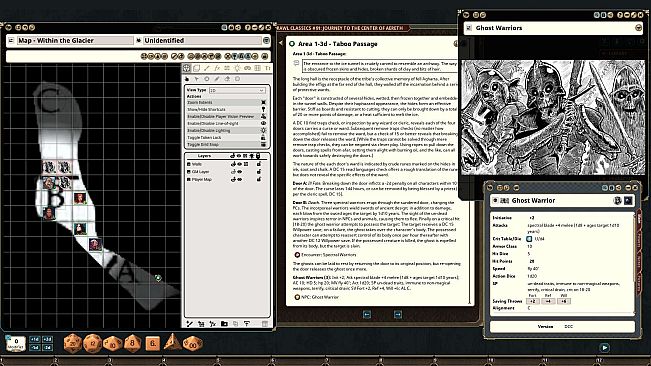Open the grid settings tab in image toolbar

[257, 68]
